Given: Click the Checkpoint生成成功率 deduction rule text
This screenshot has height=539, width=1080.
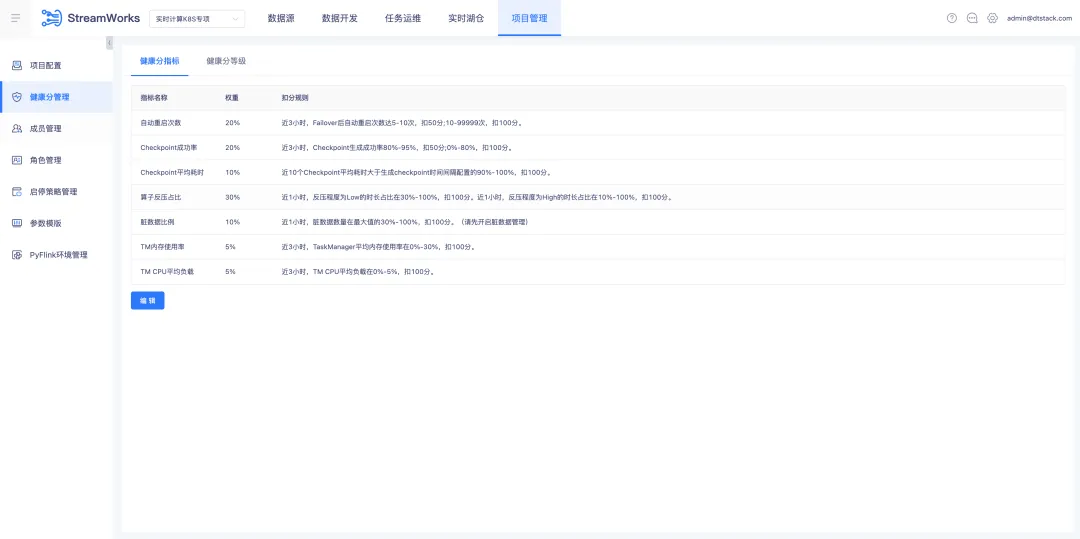Looking at the screenshot, I should click(397, 147).
